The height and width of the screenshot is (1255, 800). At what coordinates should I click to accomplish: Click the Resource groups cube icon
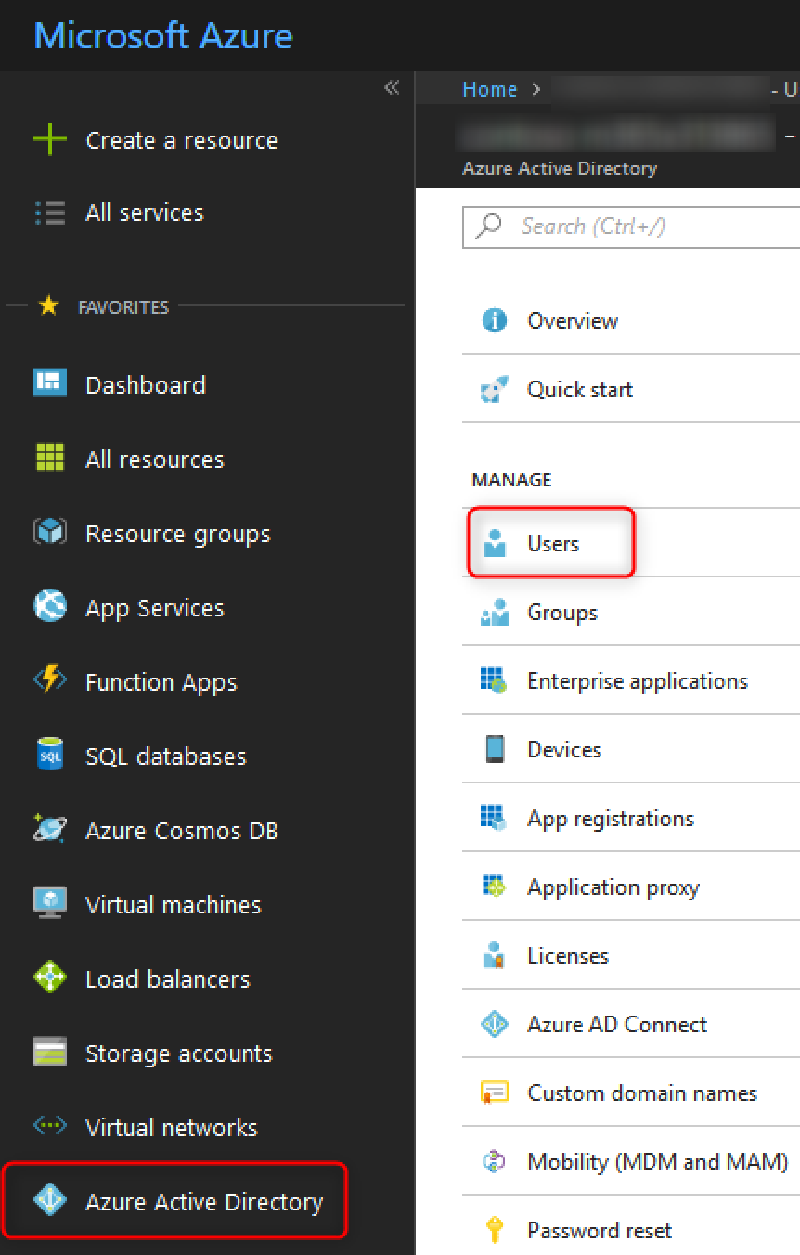point(50,532)
